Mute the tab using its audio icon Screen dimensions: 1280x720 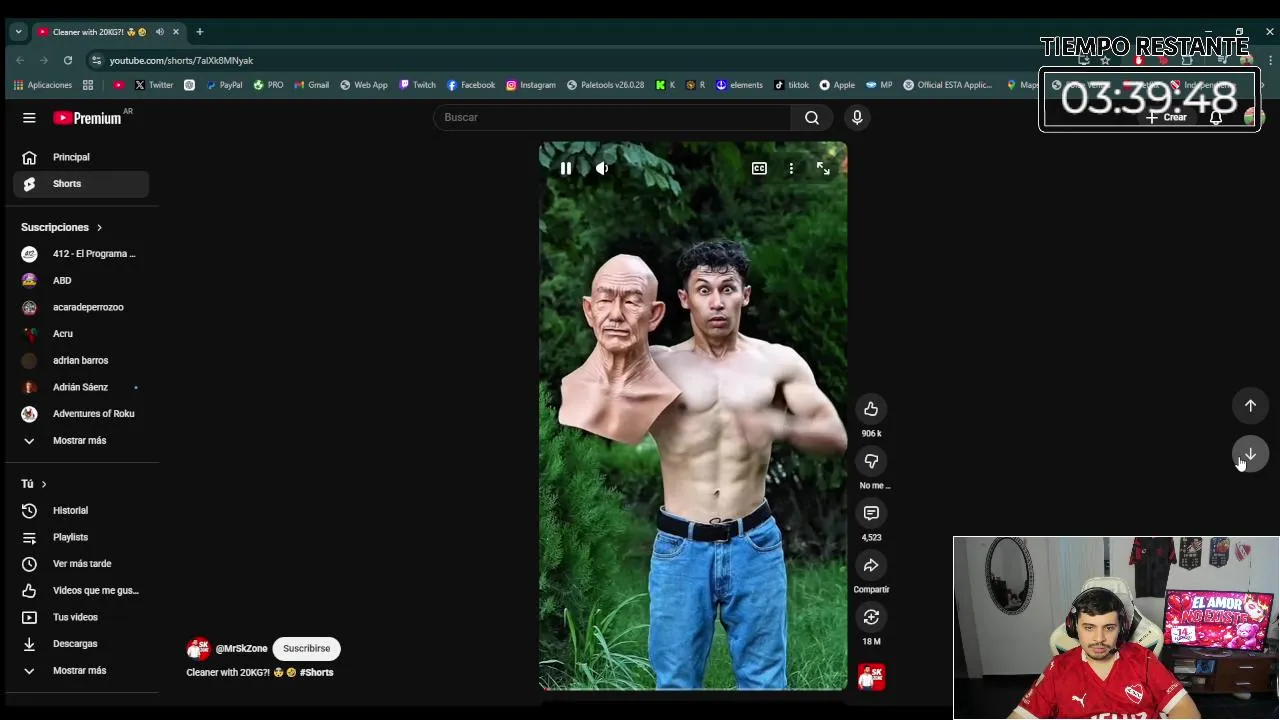pos(160,32)
